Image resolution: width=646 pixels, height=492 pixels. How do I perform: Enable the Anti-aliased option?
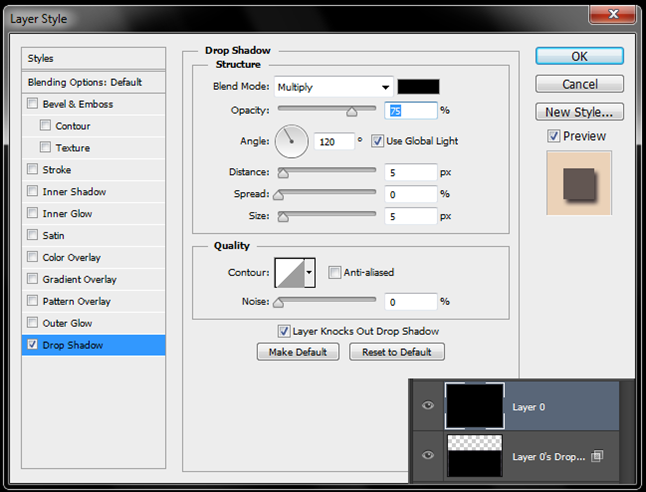pyautogui.click(x=334, y=272)
